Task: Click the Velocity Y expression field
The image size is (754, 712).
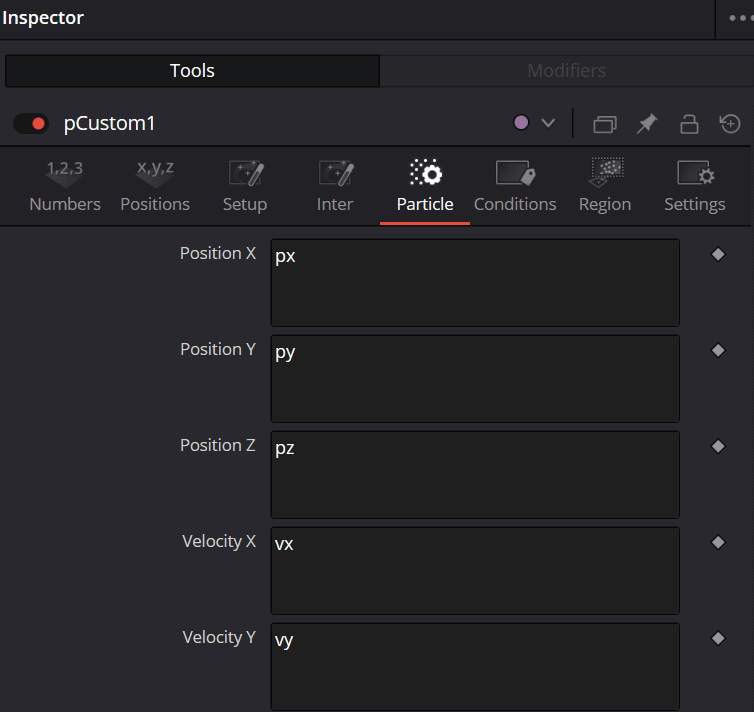Action: (475, 667)
